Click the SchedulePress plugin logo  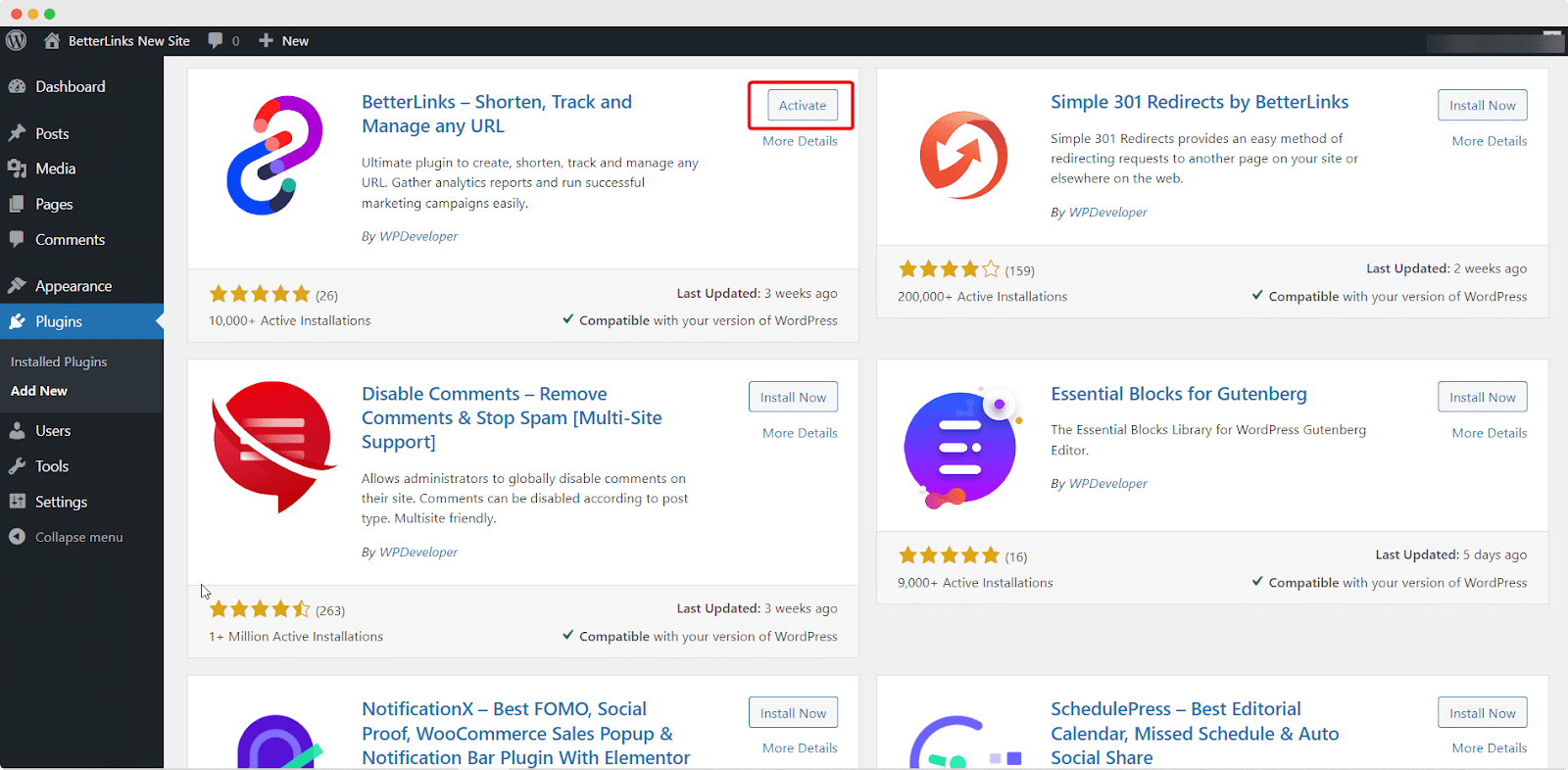(965, 742)
